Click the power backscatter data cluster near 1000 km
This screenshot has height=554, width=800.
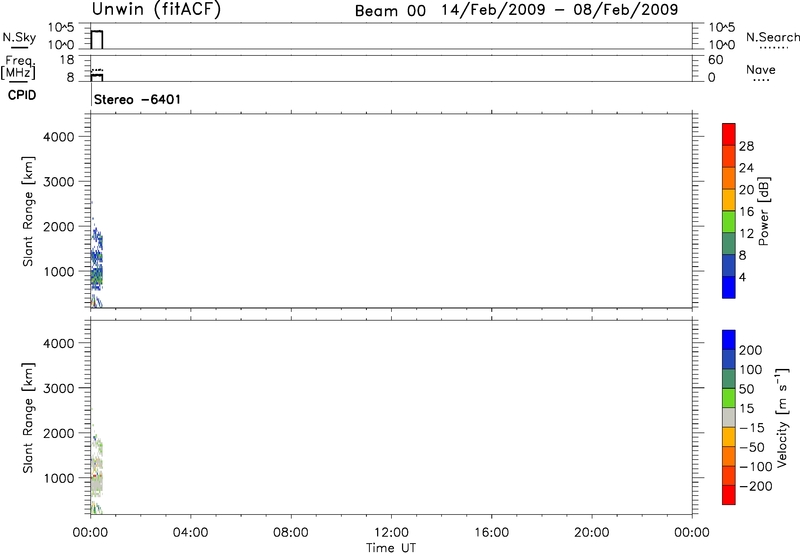coord(97,275)
